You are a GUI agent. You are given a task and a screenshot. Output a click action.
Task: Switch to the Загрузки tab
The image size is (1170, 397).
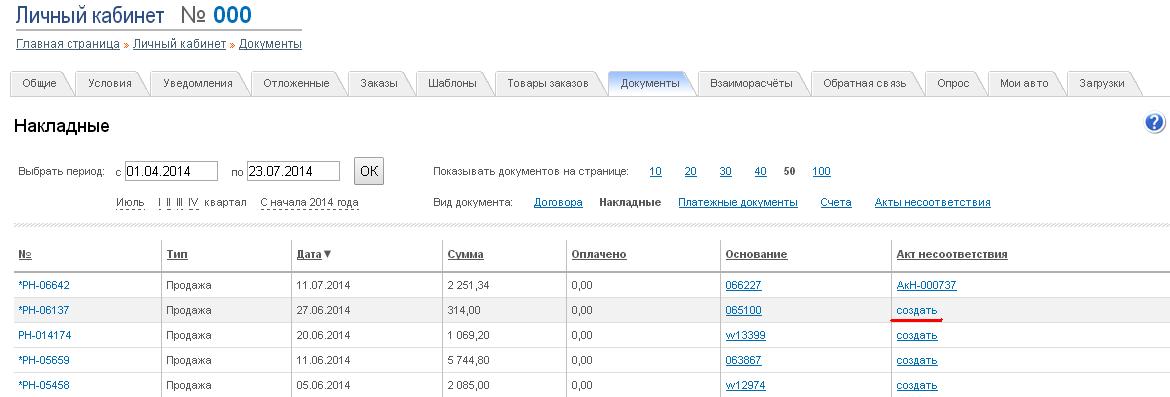[x=1101, y=84]
